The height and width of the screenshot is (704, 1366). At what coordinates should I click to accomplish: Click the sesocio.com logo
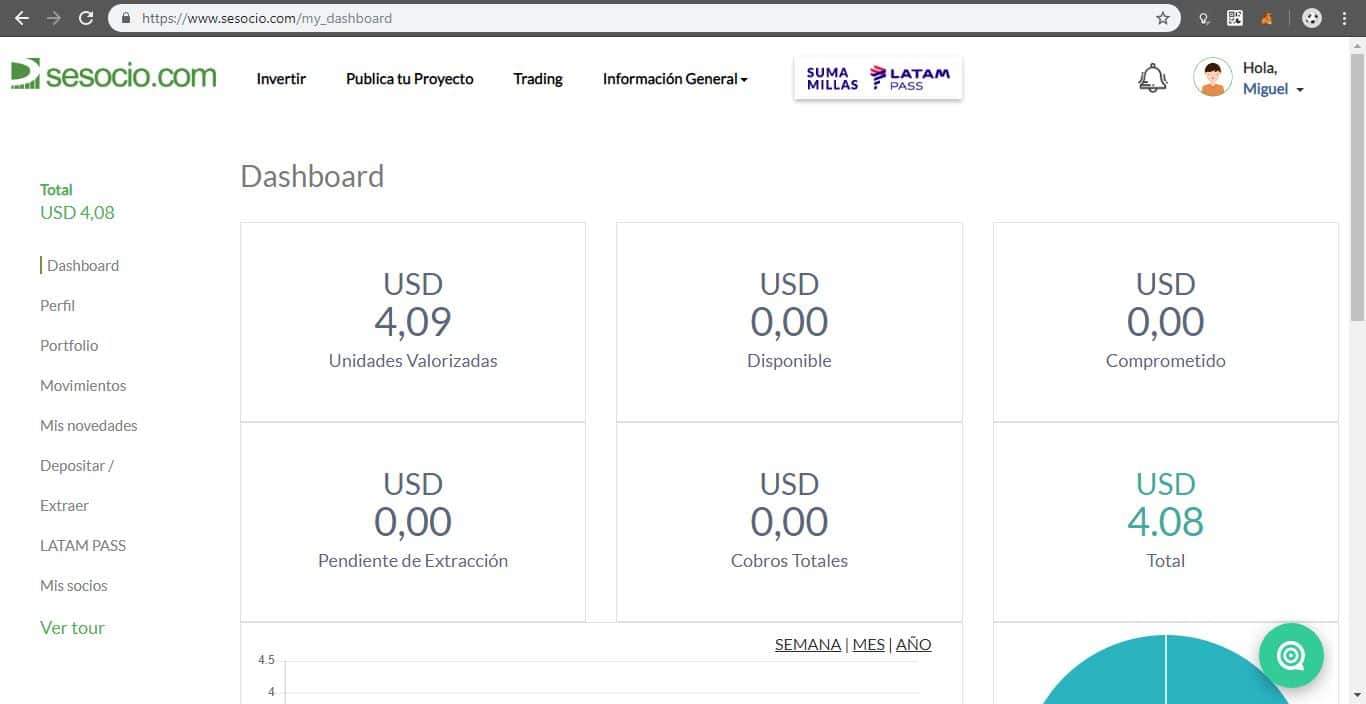click(113, 75)
